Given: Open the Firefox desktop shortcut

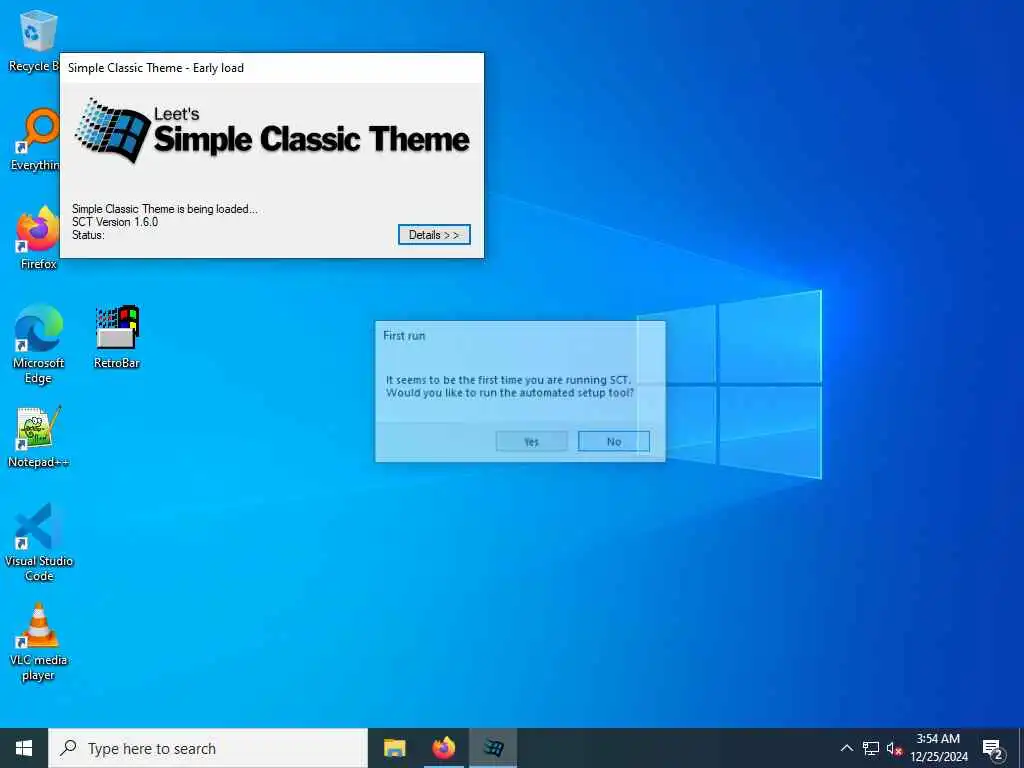Looking at the screenshot, I should (38, 237).
